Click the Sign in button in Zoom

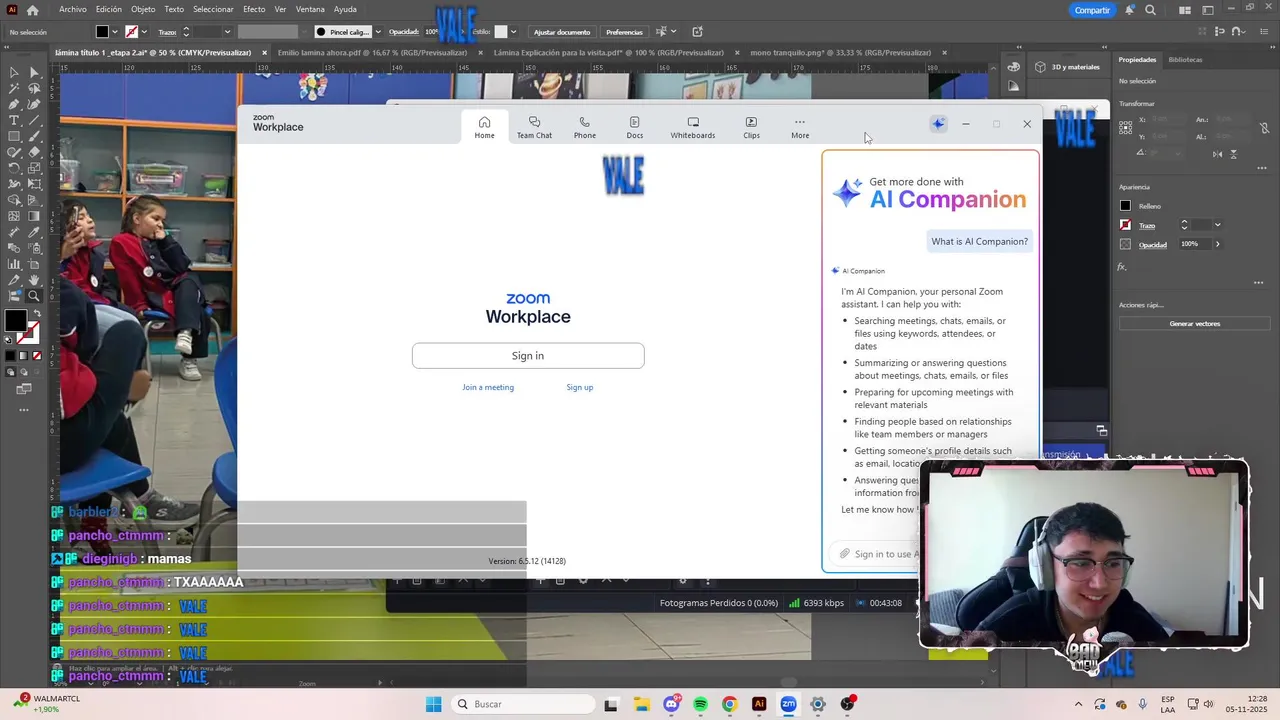click(528, 356)
